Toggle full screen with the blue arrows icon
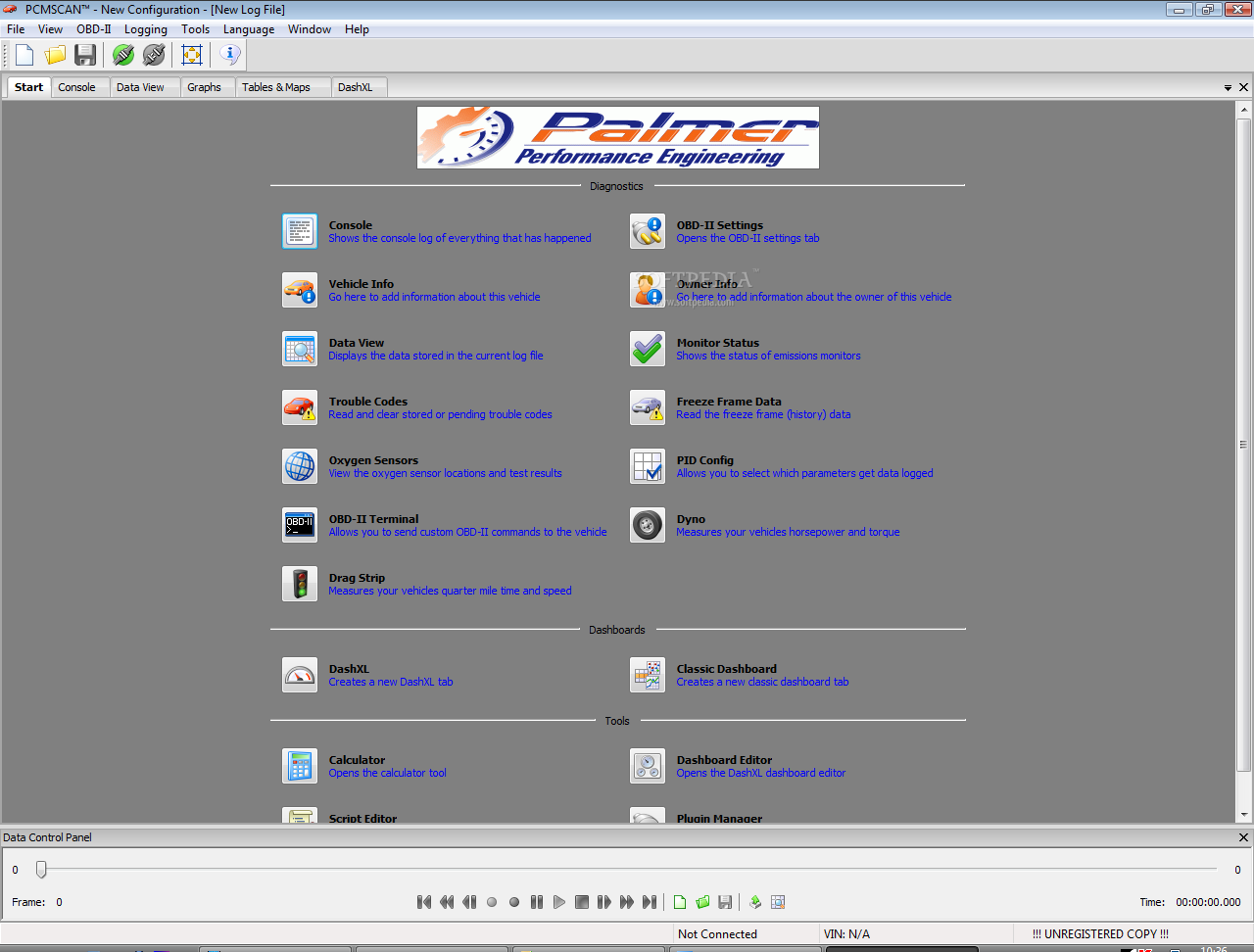The image size is (1254, 952). (192, 55)
